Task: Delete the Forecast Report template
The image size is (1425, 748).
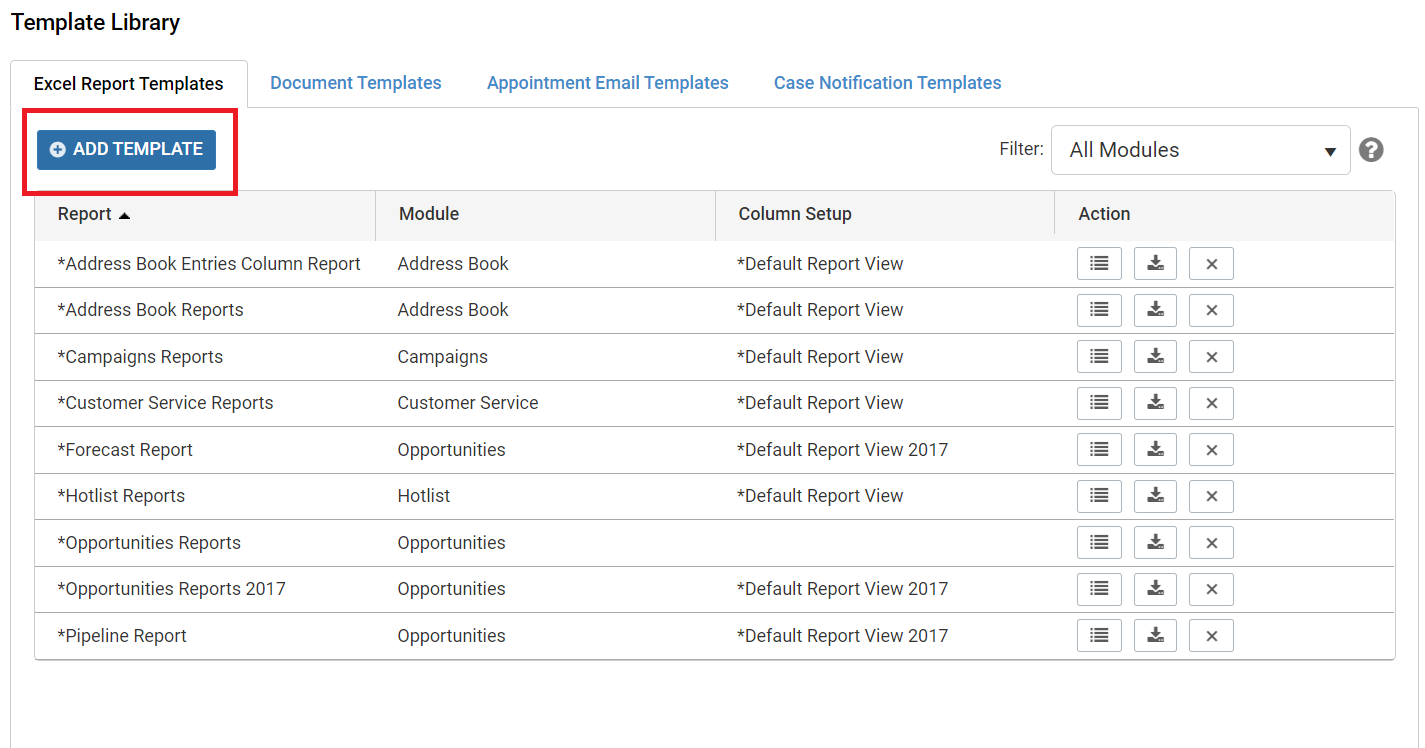Action: tap(1211, 450)
